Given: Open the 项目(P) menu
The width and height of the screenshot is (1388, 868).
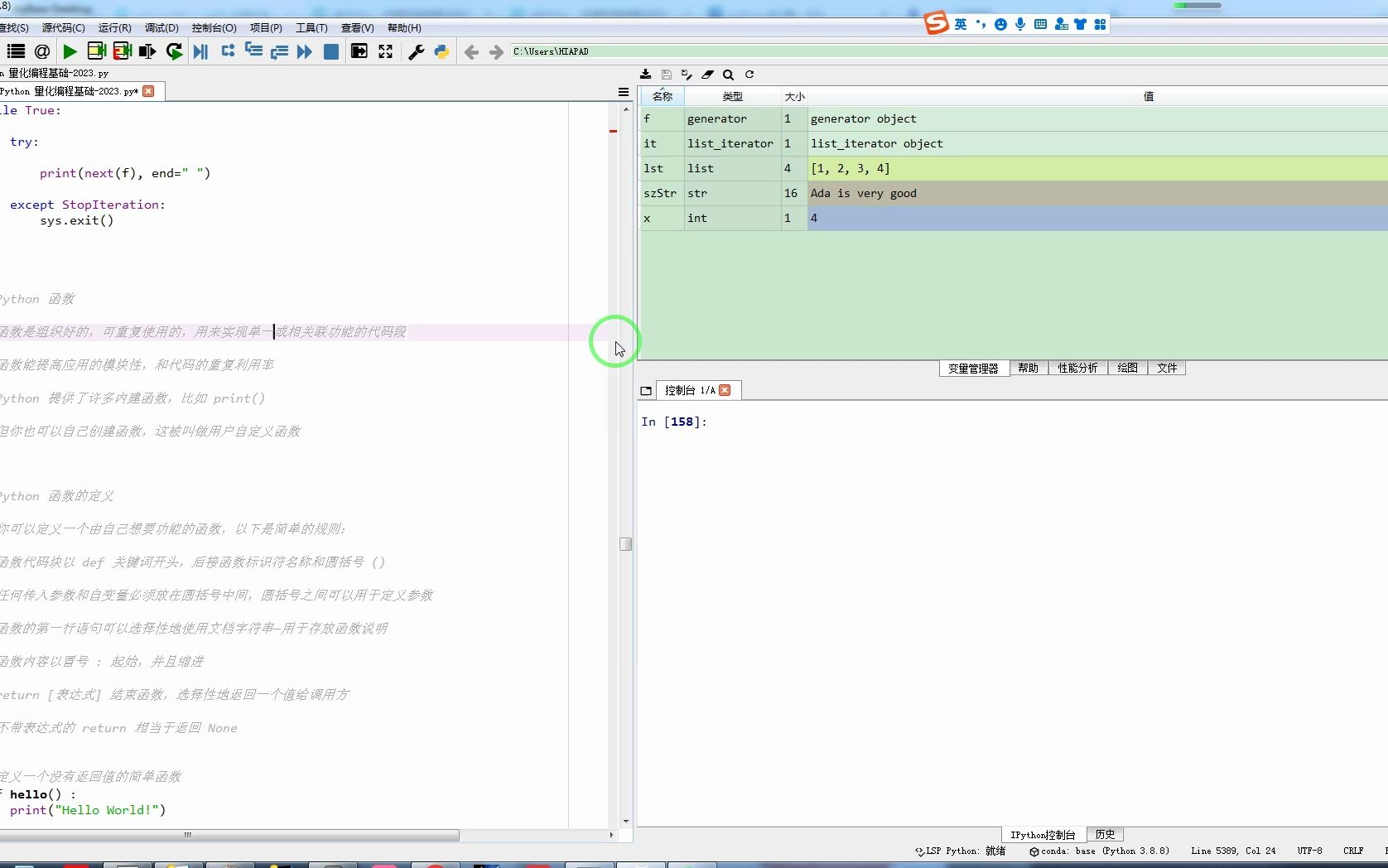Looking at the screenshot, I should pyautogui.click(x=266, y=28).
